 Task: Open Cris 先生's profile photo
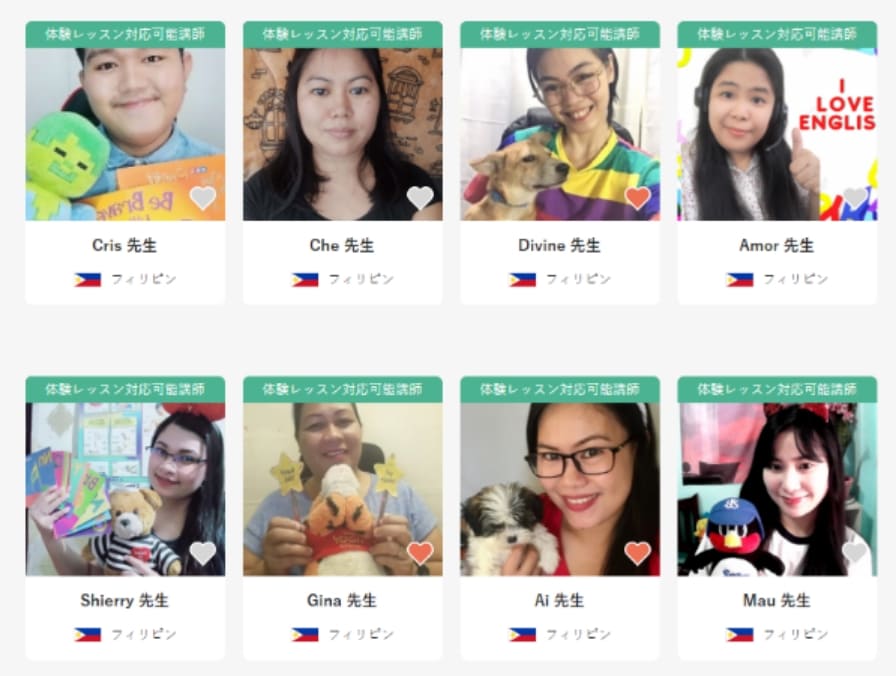coord(125,134)
